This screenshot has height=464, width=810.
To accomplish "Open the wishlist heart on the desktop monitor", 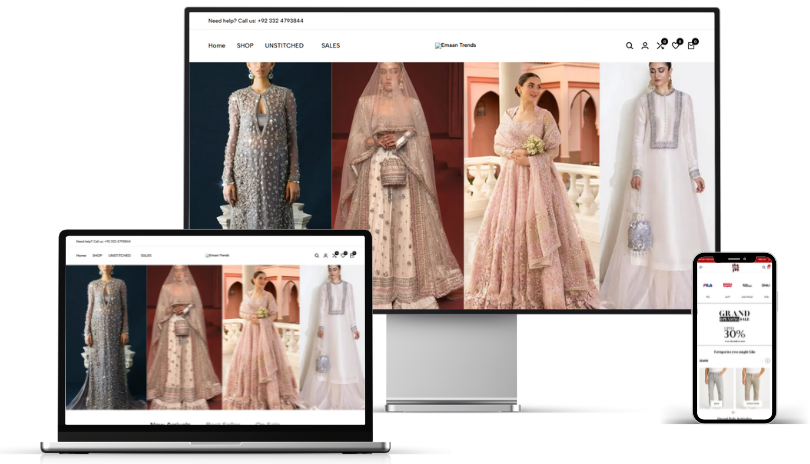I will 676,45.
